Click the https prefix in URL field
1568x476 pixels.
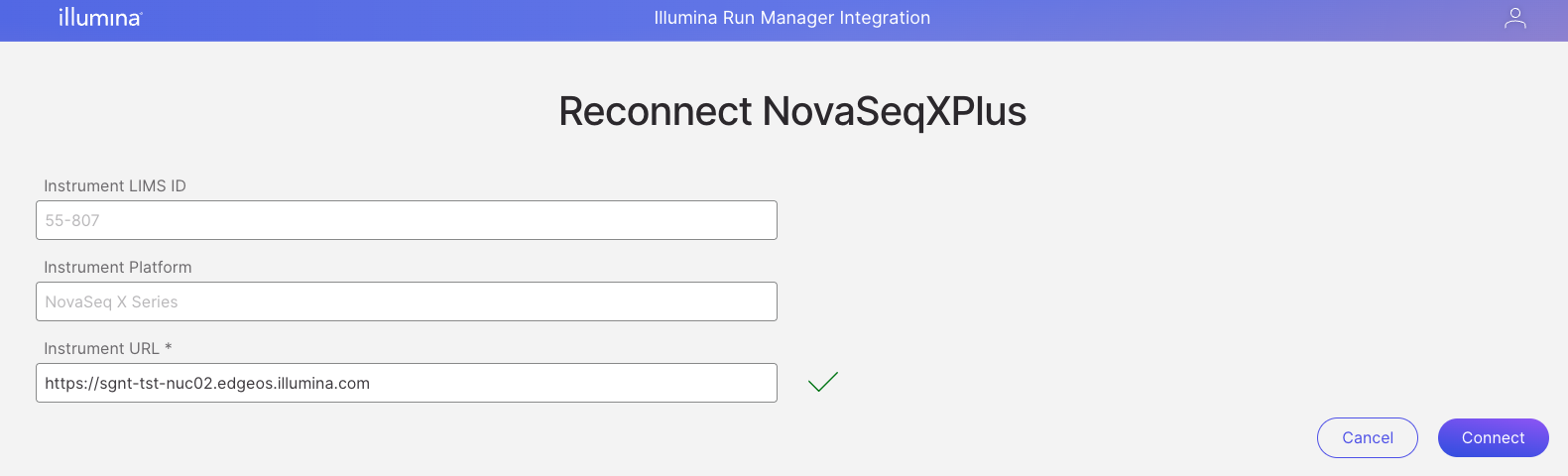pyautogui.click(x=62, y=383)
